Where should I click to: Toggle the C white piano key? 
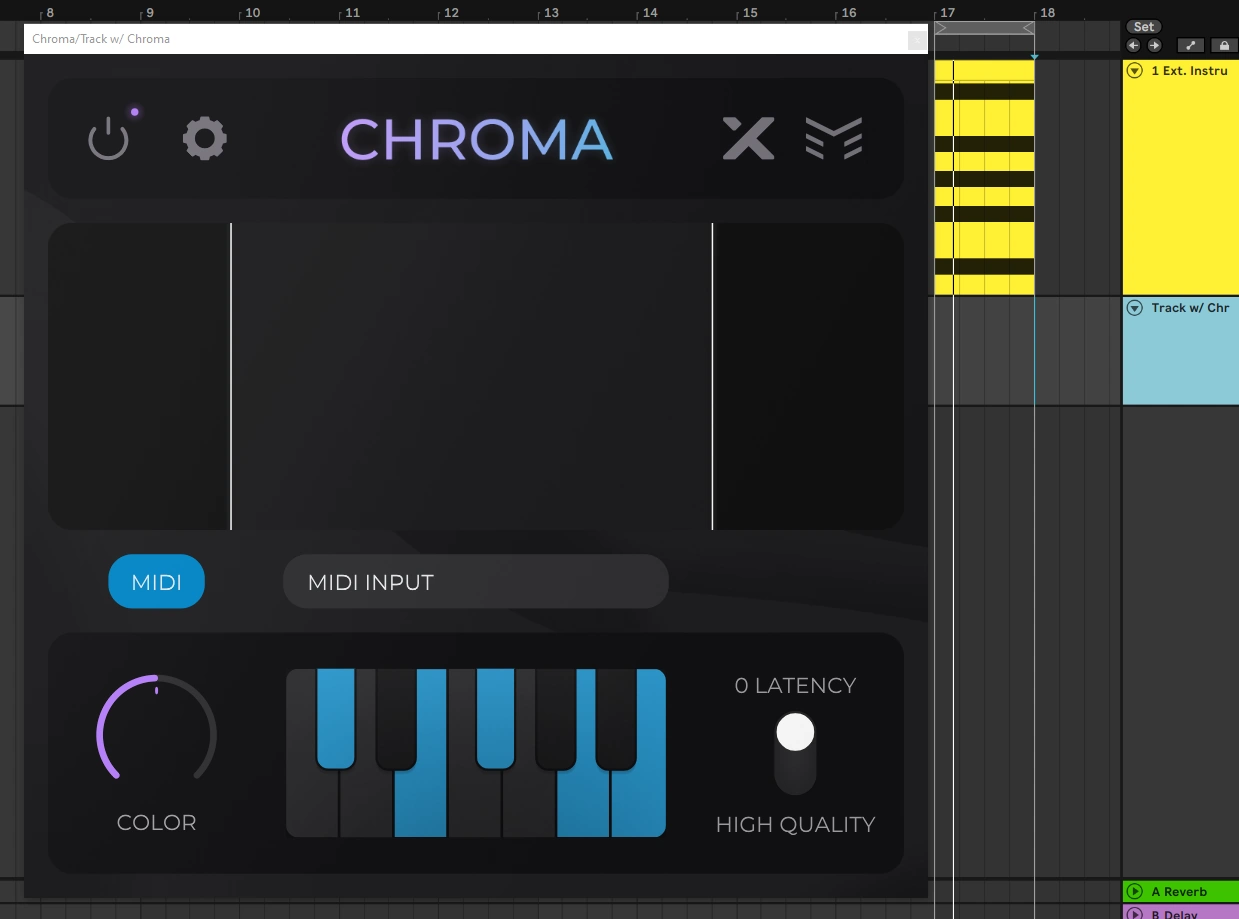click(312, 805)
